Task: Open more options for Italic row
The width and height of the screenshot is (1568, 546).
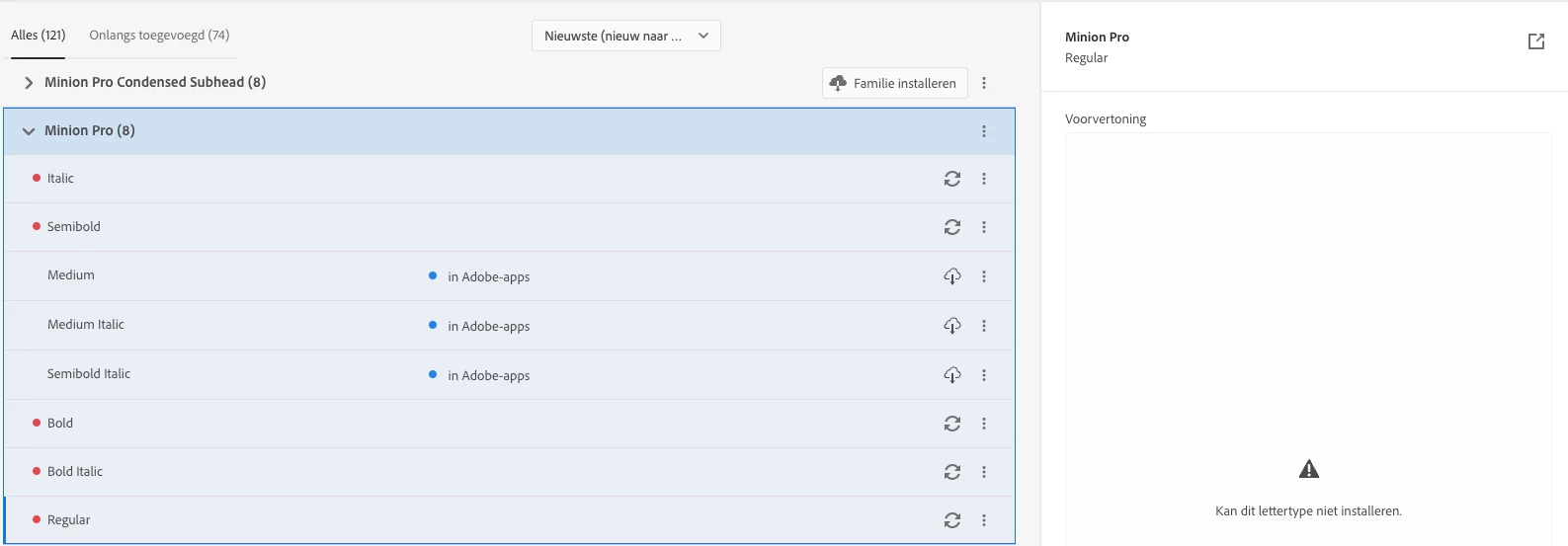Action: coord(984,179)
